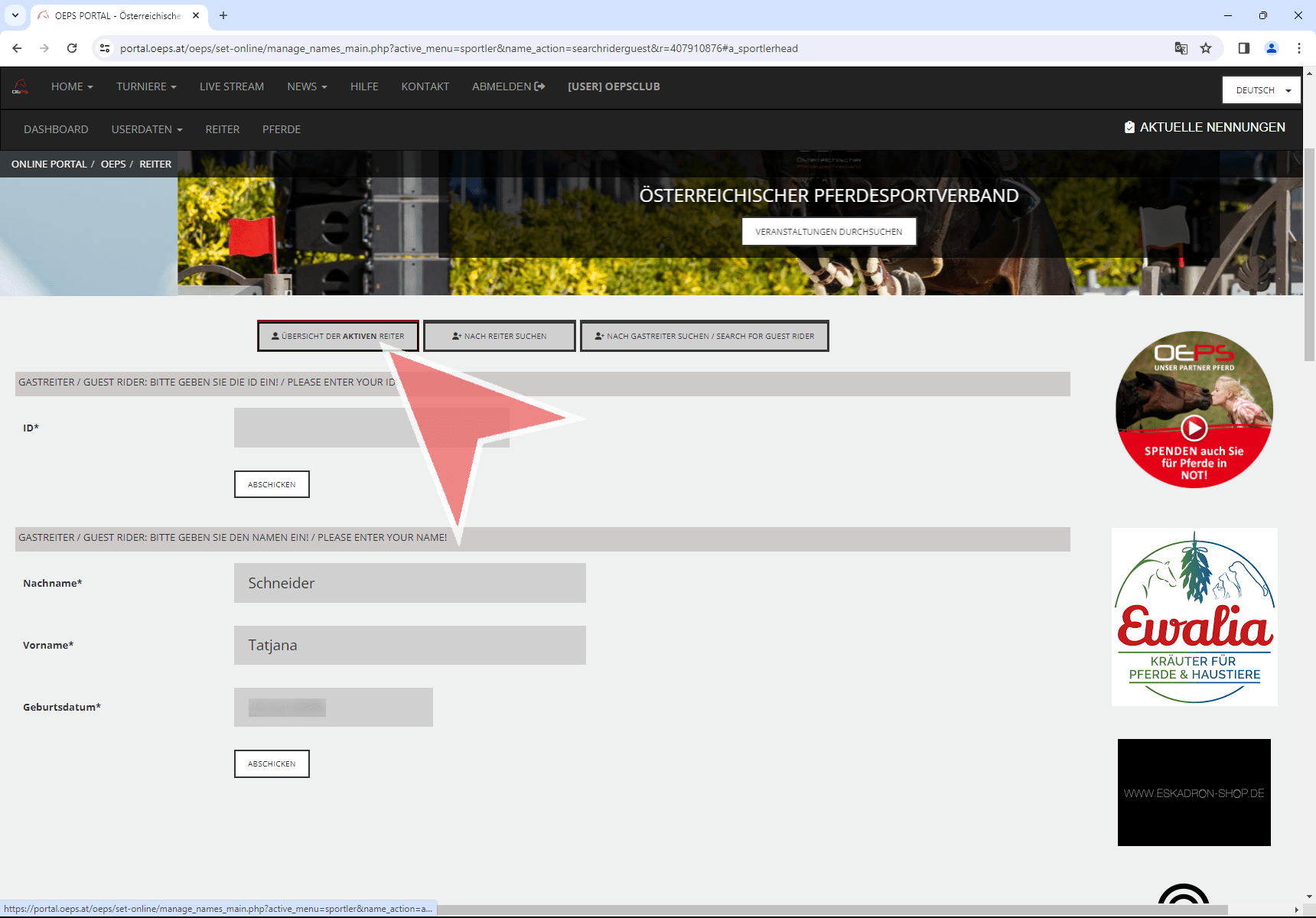1316x918 pixels.
Task: Open the DEUTSCH language selector
Action: [1261, 90]
